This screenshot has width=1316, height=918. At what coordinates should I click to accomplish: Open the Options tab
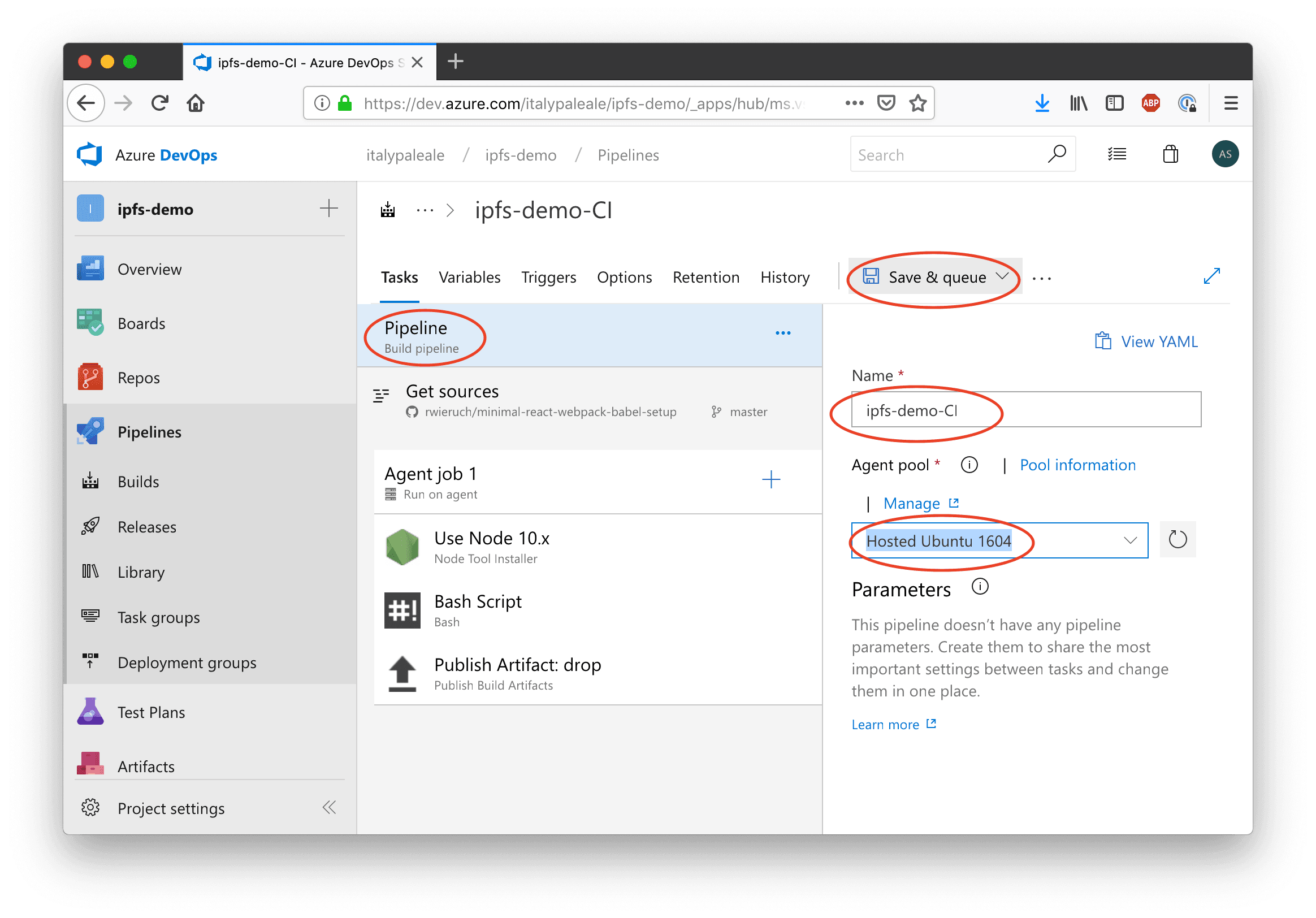[624, 278]
